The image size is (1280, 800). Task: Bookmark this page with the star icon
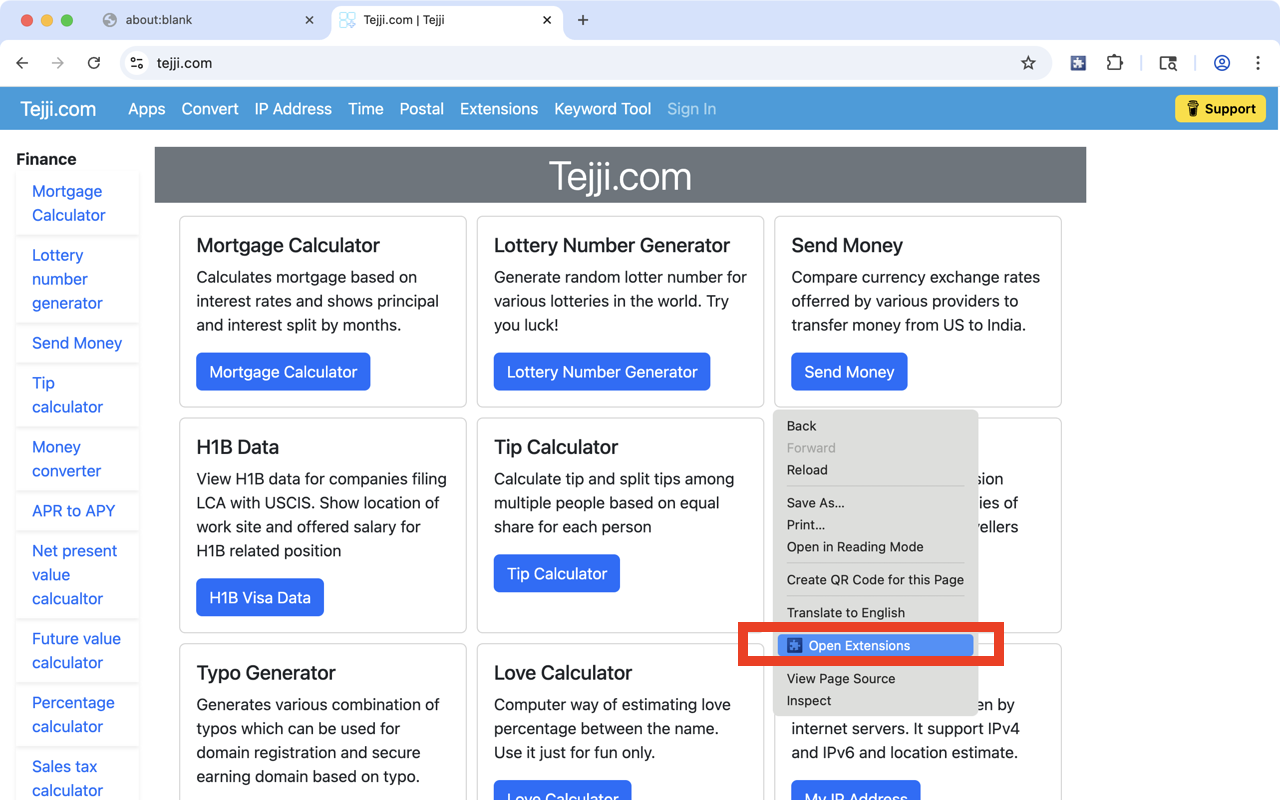[x=1028, y=63]
